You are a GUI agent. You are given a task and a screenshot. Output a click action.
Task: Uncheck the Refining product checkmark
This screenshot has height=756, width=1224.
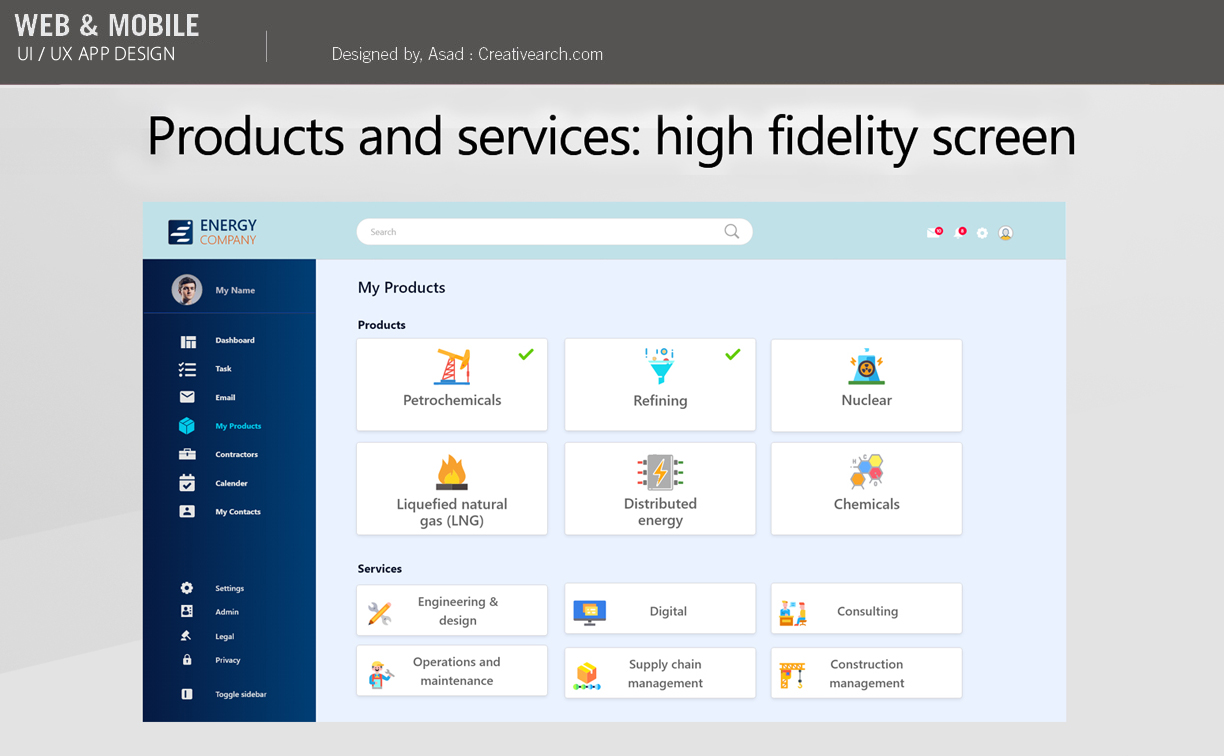[733, 353]
